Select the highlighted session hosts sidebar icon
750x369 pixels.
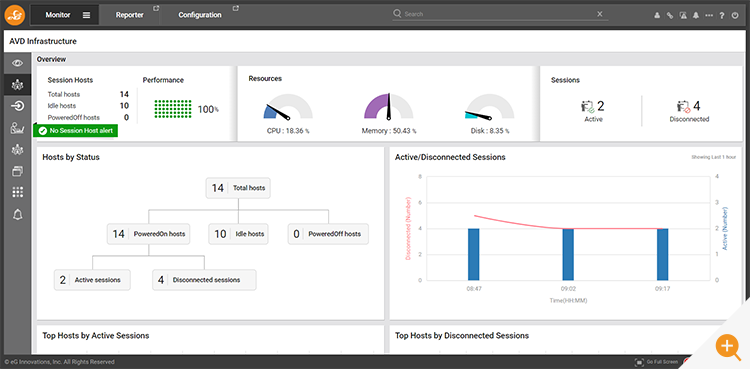coord(18,85)
